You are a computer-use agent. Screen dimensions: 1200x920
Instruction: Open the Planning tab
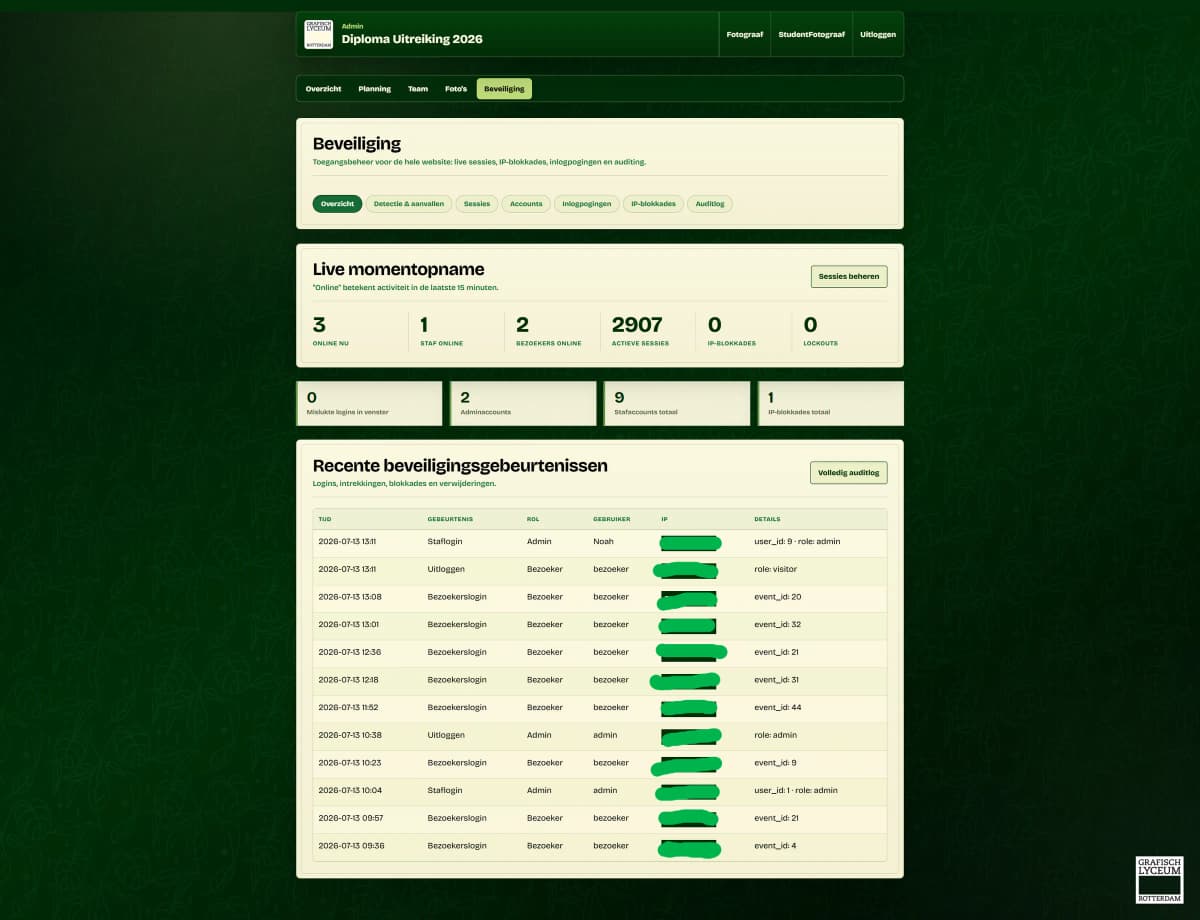click(375, 89)
